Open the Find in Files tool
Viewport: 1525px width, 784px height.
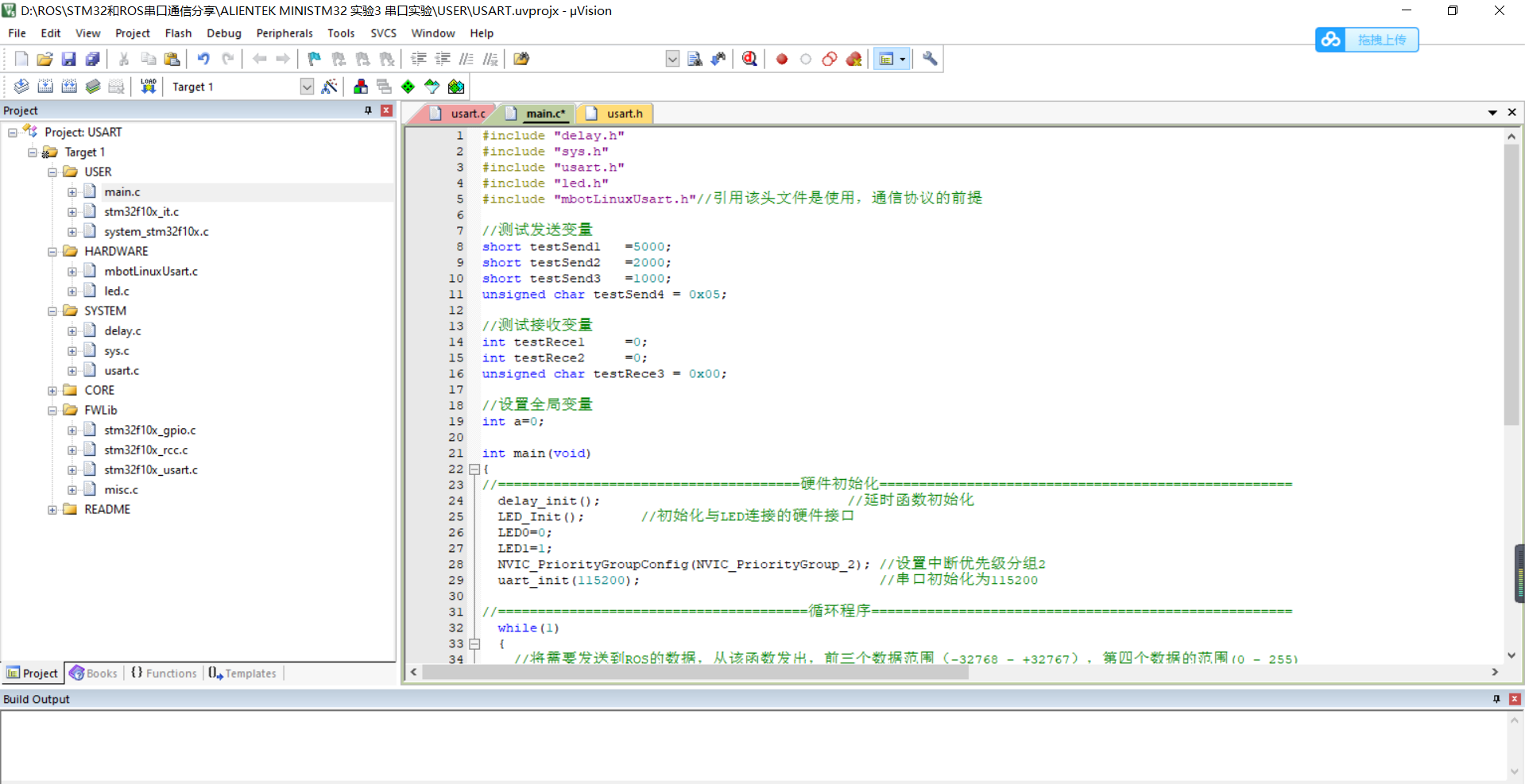pyautogui.click(x=521, y=58)
